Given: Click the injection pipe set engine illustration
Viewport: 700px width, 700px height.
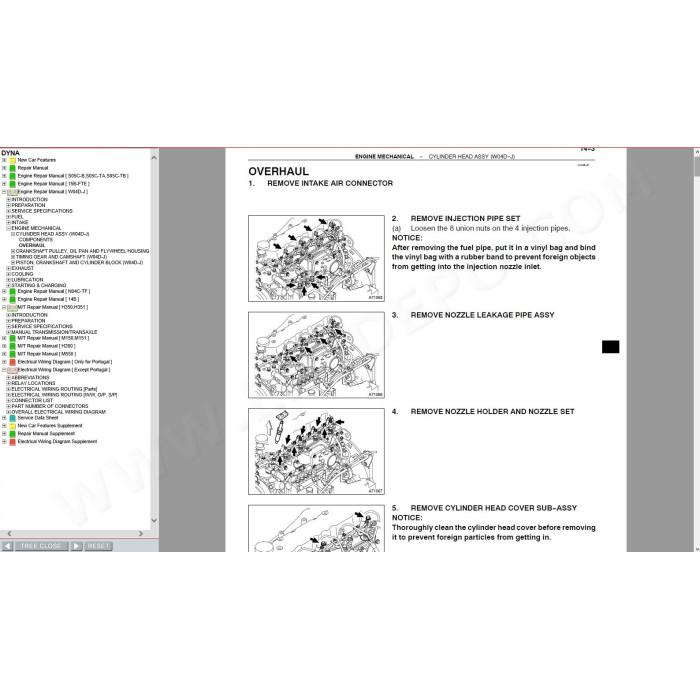Looking at the screenshot, I should (316, 258).
